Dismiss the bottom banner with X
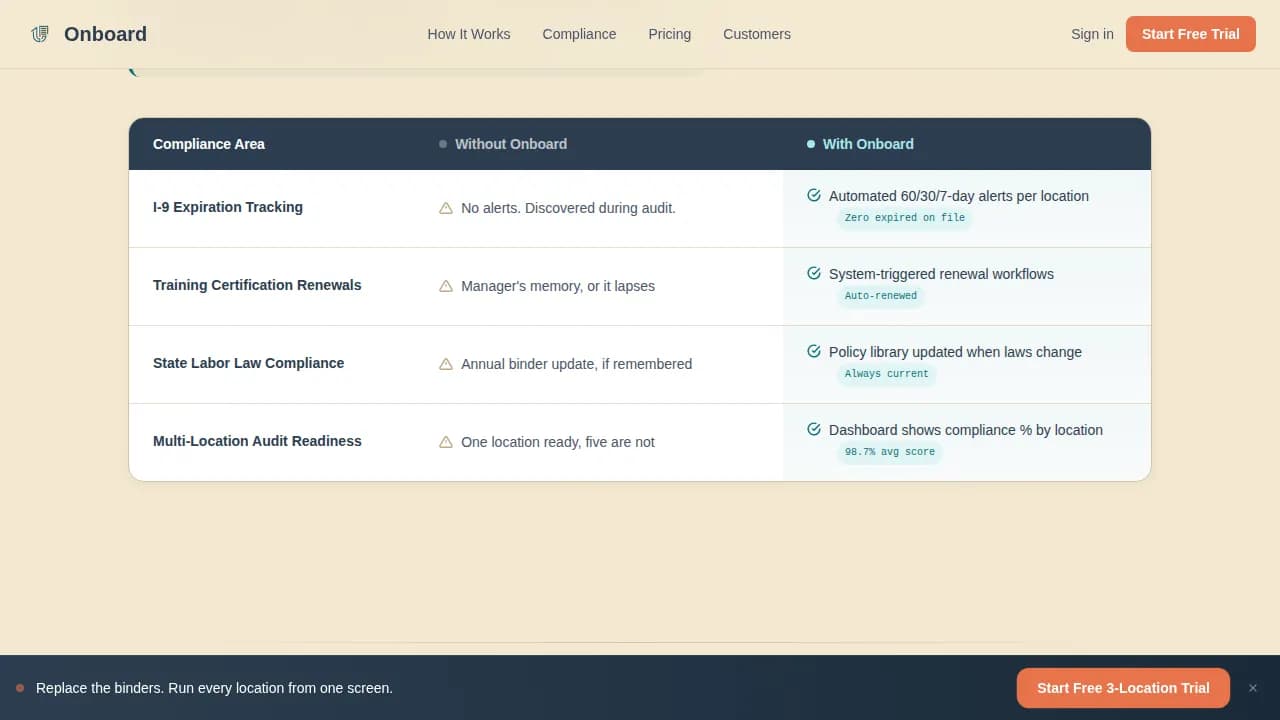 point(1252,688)
